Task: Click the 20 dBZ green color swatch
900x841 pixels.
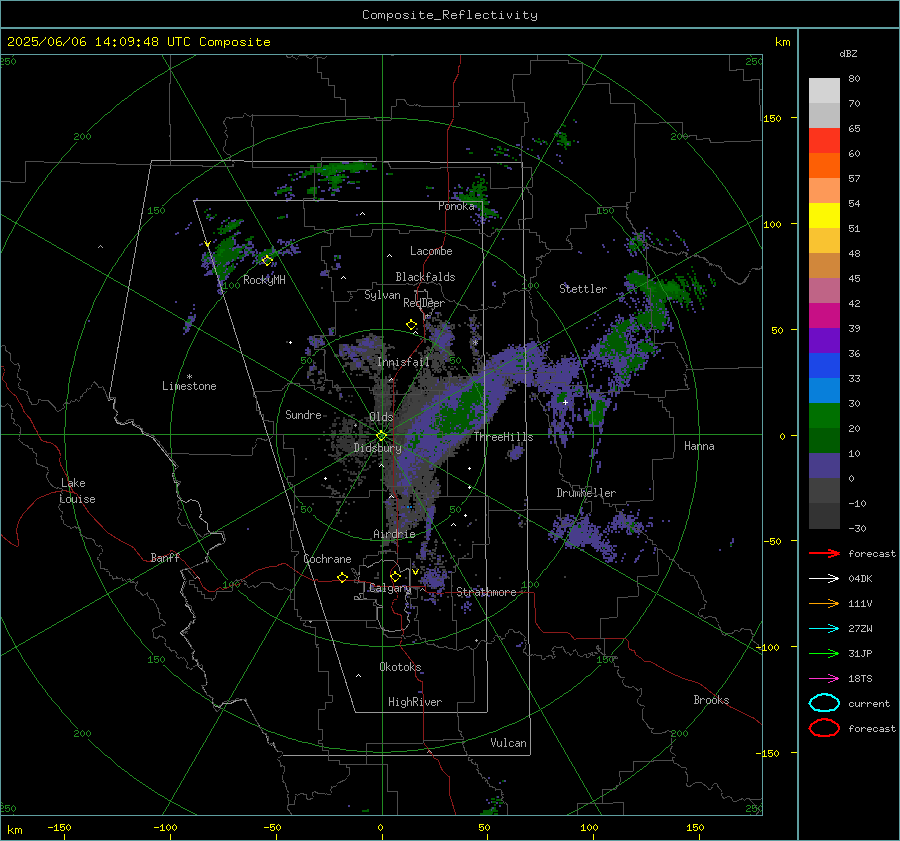Action: click(824, 416)
